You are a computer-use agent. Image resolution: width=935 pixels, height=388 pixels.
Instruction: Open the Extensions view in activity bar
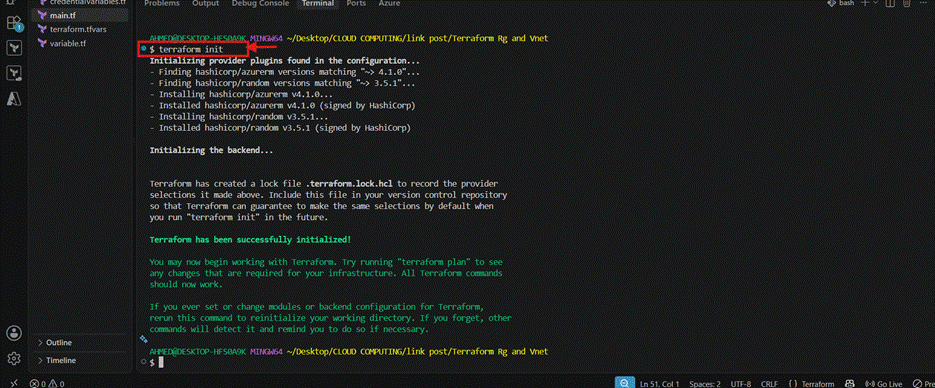[x=14, y=23]
